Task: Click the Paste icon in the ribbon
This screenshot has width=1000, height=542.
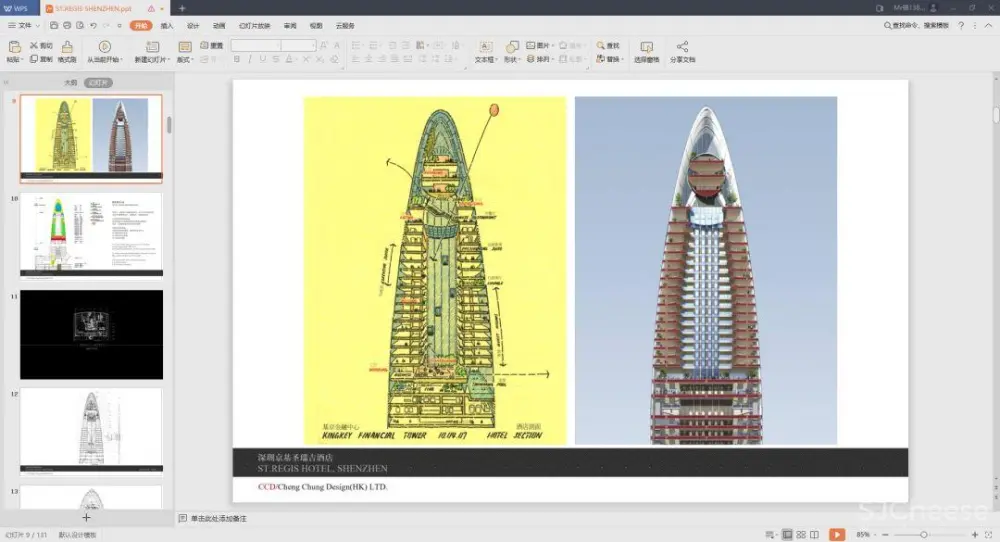Action: click(14, 47)
